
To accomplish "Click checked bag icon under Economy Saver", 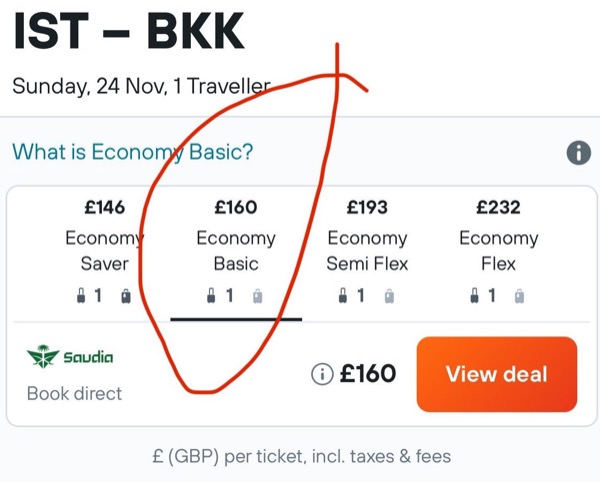I will (x=126, y=296).
